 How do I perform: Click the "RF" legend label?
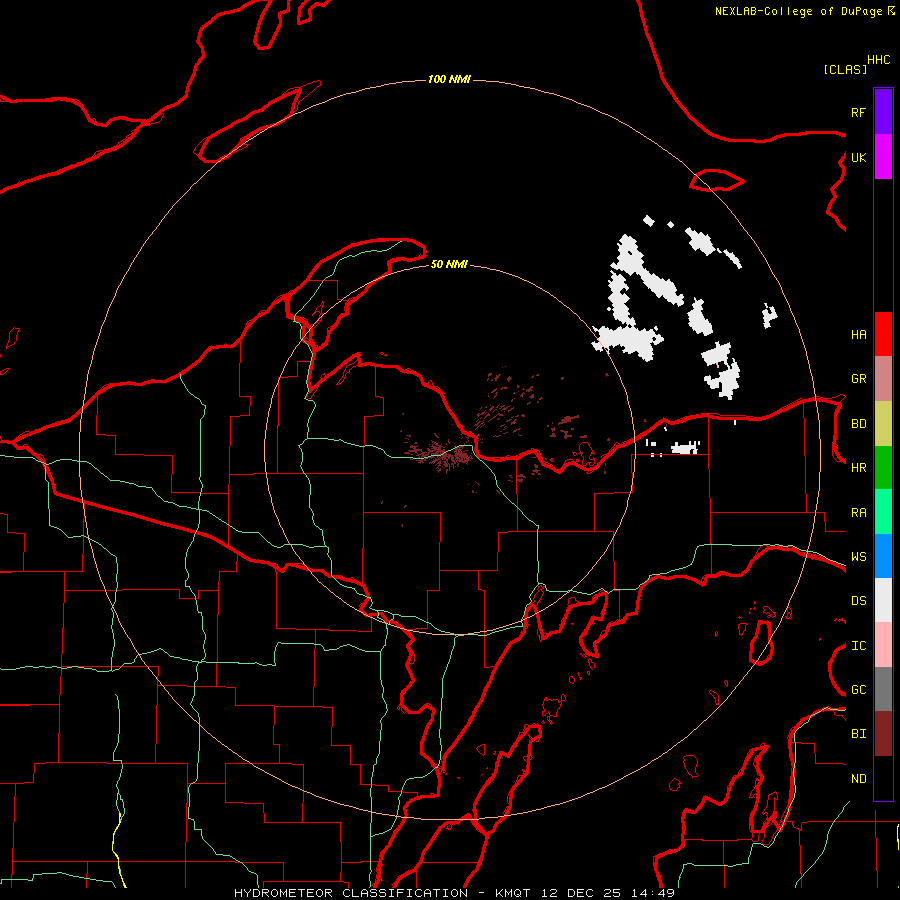click(x=858, y=112)
